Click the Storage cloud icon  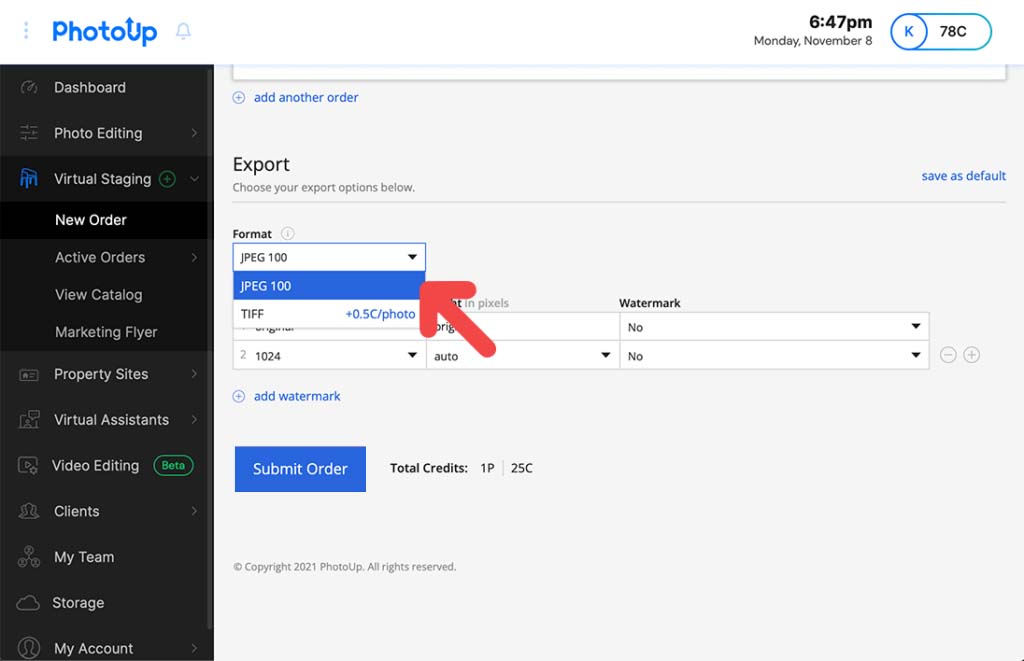tap(29, 603)
